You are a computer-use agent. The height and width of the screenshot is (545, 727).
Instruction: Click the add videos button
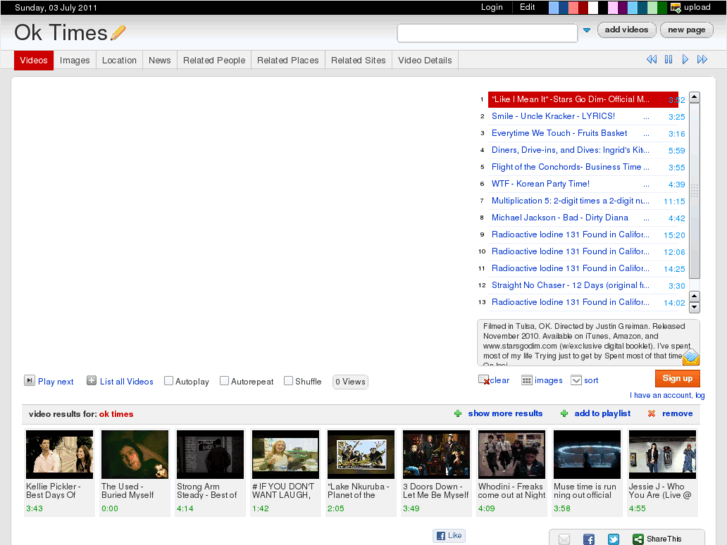(626, 30)
